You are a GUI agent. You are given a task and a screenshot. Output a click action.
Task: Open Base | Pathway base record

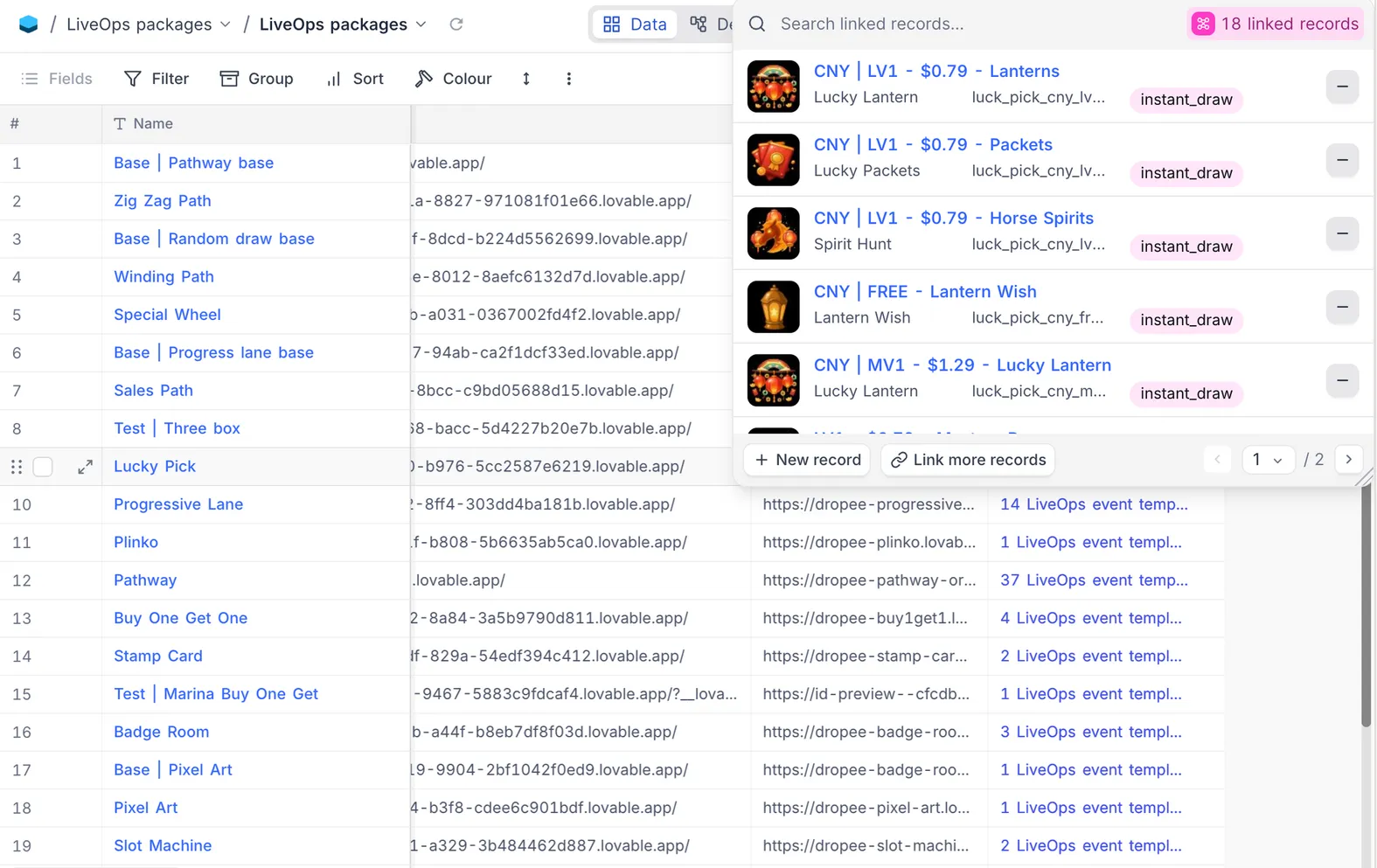click(x=193, y=163)
